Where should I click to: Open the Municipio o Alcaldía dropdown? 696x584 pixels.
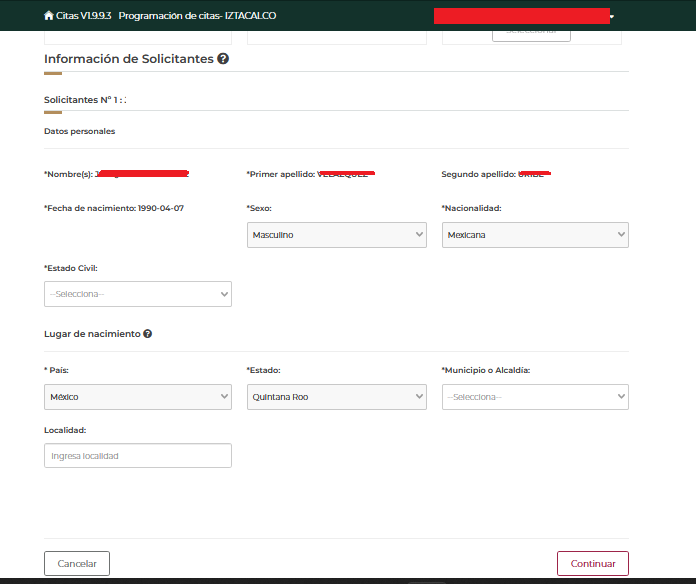pyautogui.click(x=535, y=397)
